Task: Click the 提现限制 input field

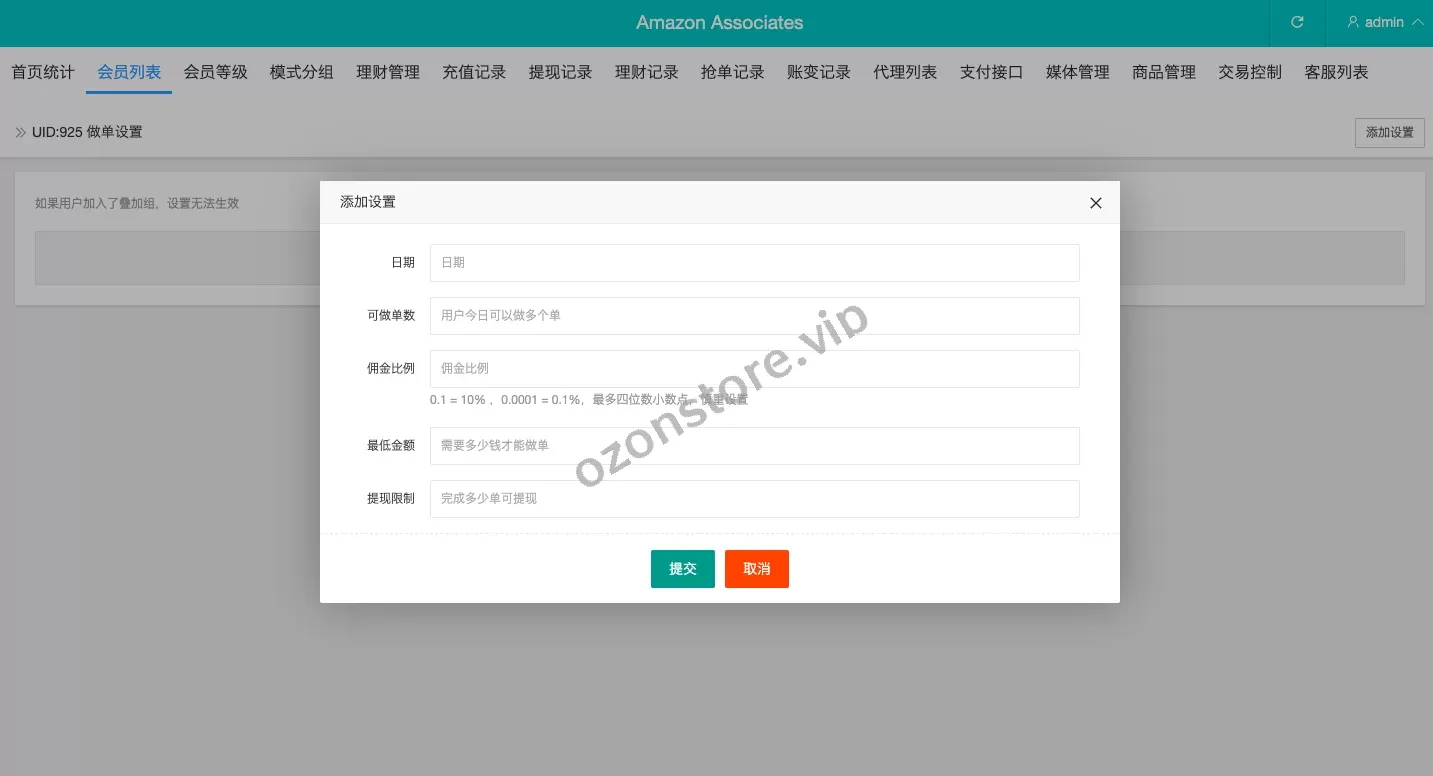Action: [754, 499]
